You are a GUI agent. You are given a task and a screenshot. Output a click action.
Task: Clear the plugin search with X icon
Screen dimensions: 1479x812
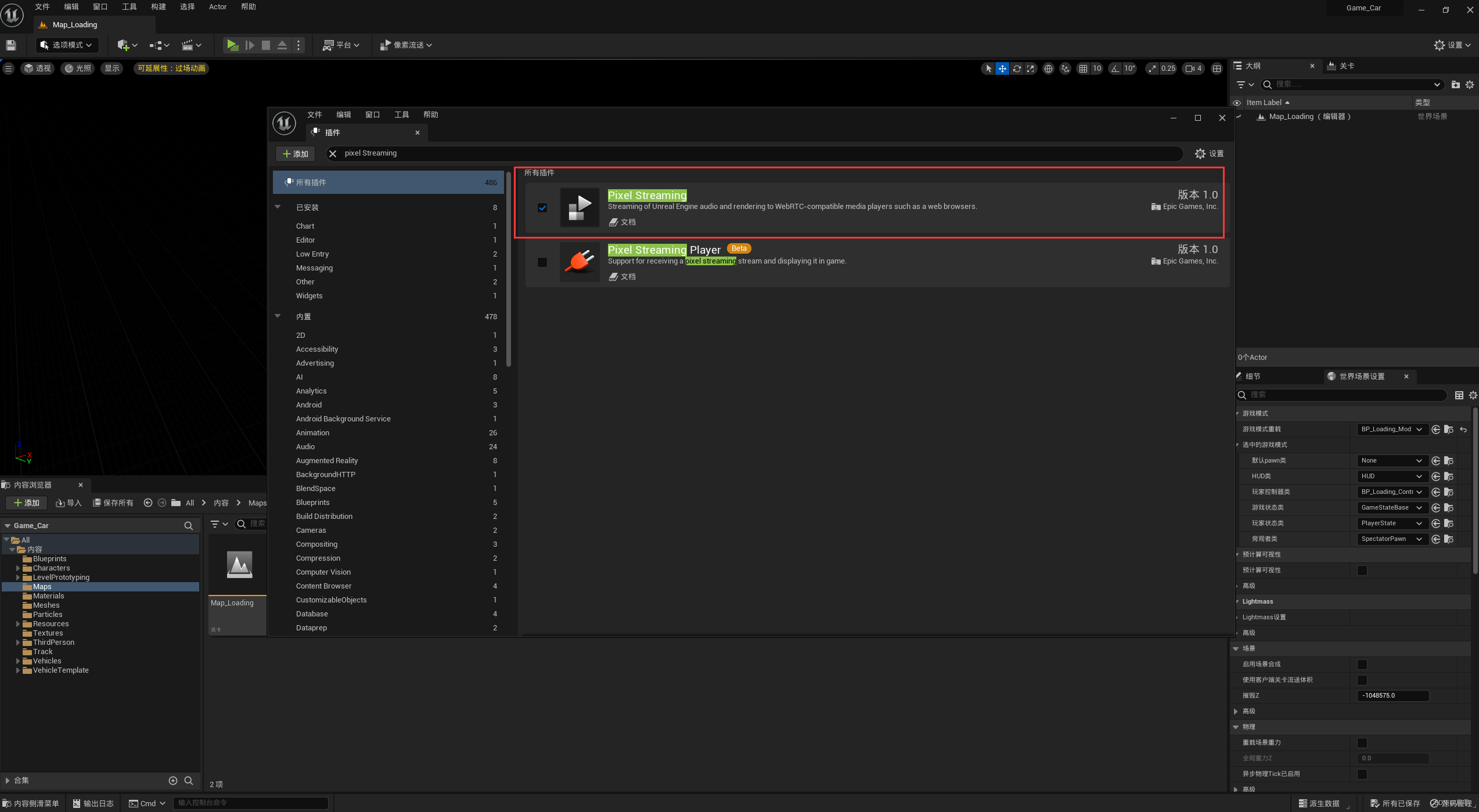pyautogui.click(x=333, y=154)
